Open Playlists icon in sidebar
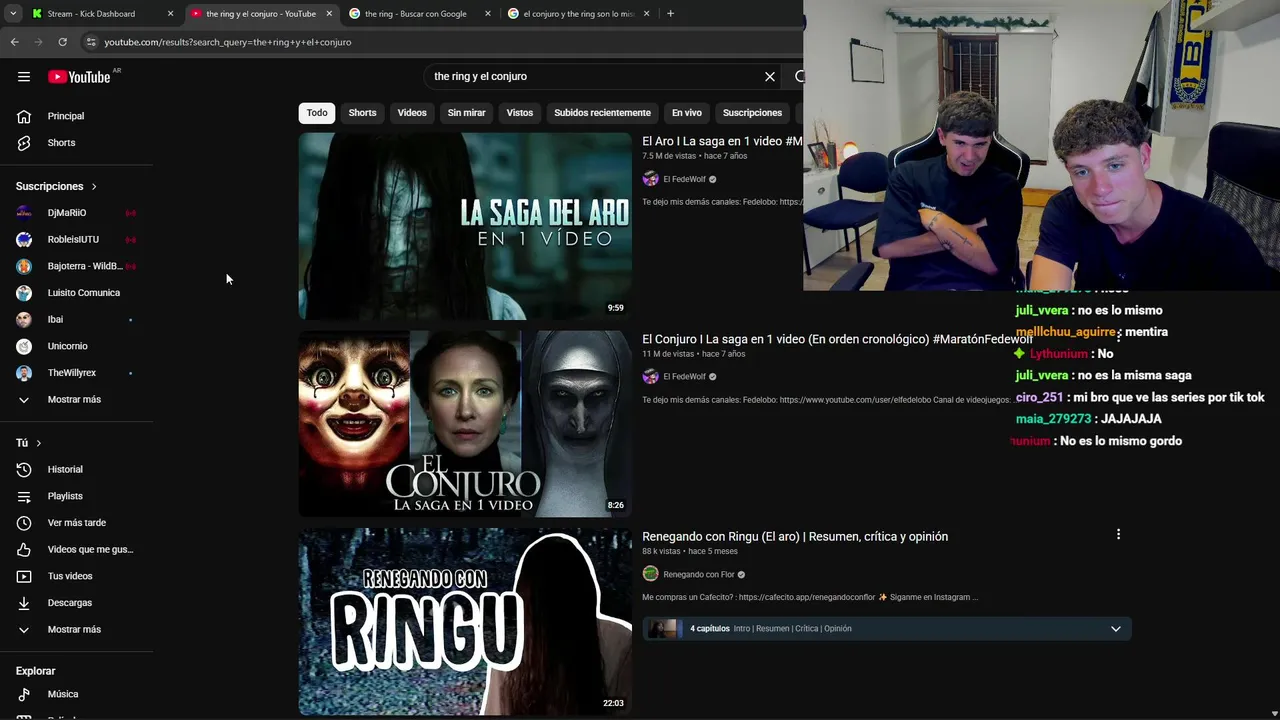Viewport: 1280px width, 720px height. click(24, 496)
